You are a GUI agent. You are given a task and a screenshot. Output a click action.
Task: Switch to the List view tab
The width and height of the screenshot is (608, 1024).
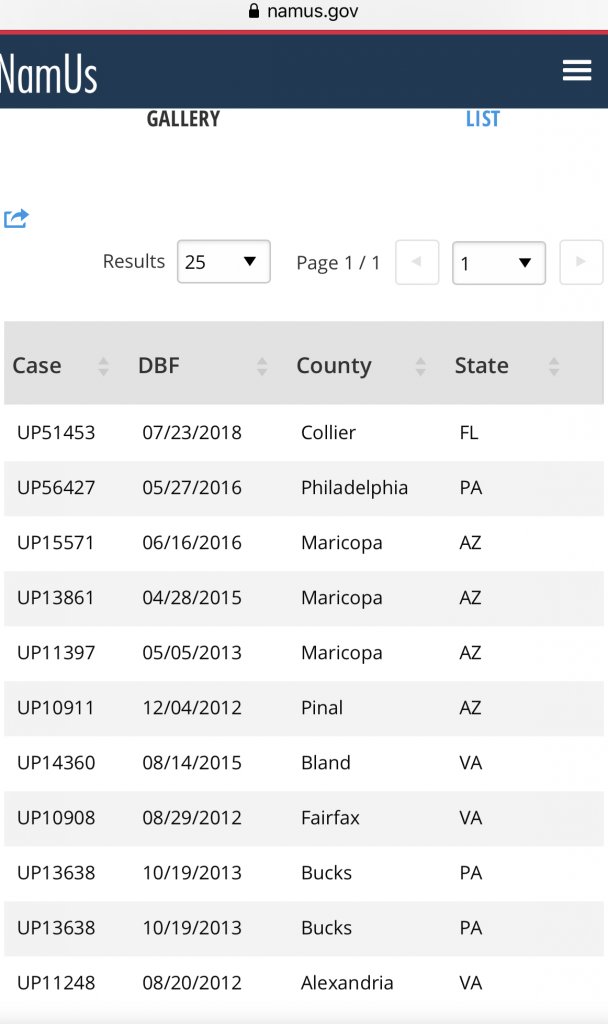pyautogui.click(x=482, y=119)
